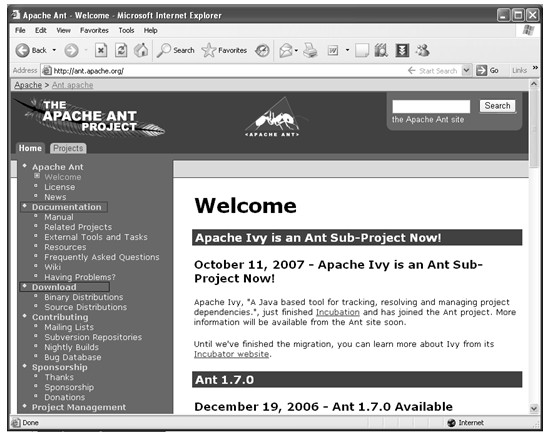Click the Research books icon

coord(381,50)
